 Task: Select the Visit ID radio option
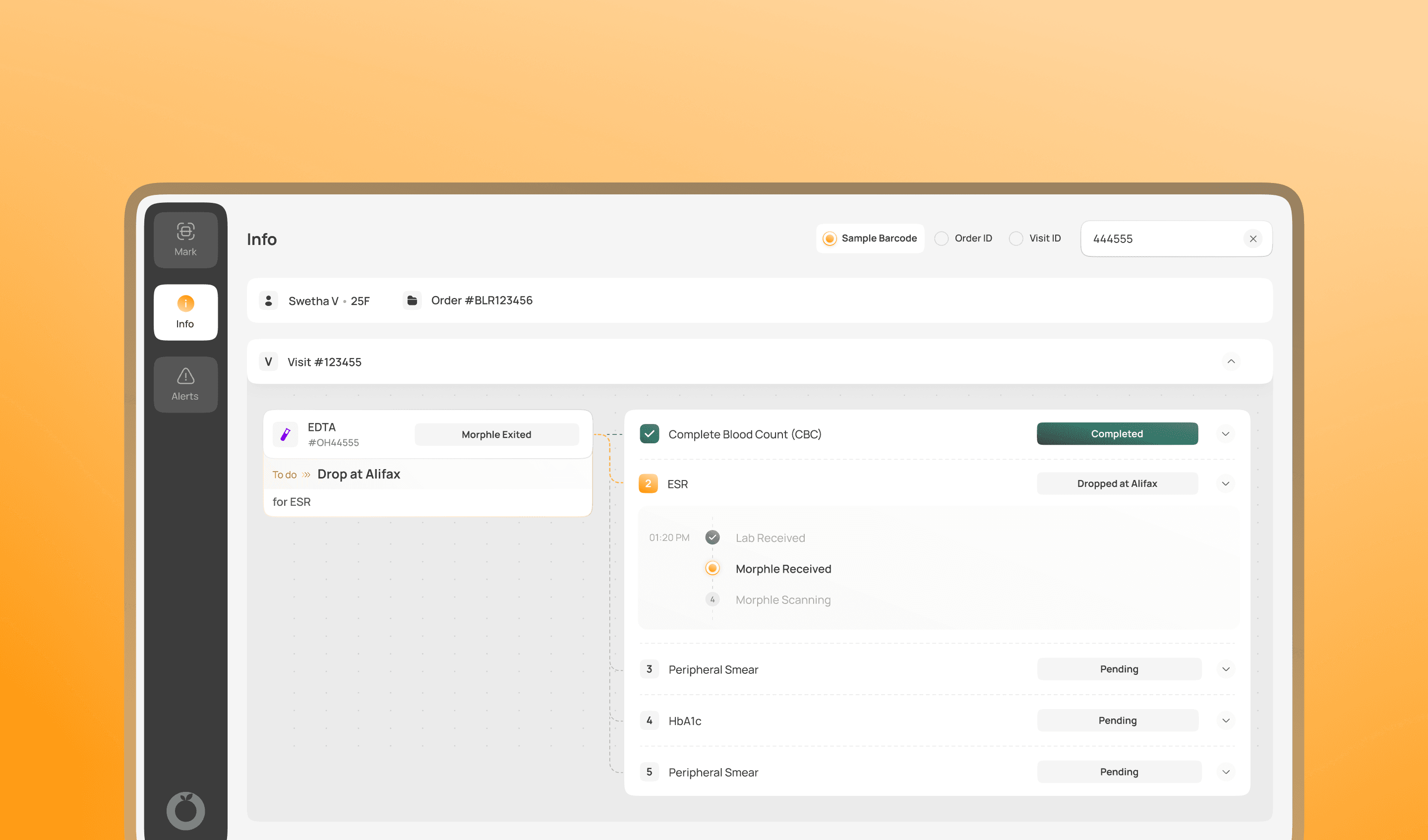1016,239
